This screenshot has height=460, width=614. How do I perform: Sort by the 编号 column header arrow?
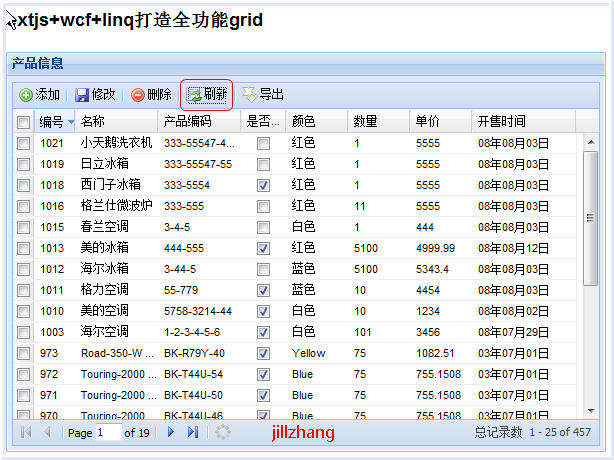71,122
